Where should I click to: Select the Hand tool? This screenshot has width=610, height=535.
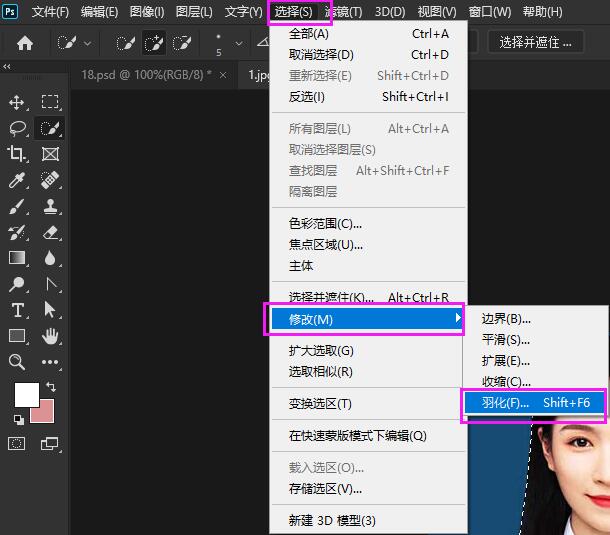pos(50,336)
